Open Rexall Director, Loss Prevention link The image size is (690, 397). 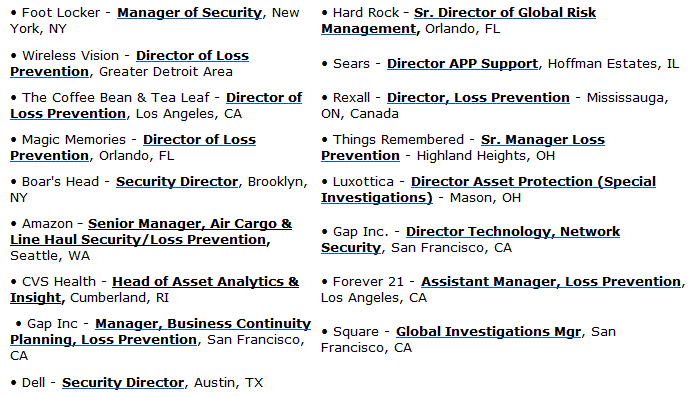tap(478, 98)
